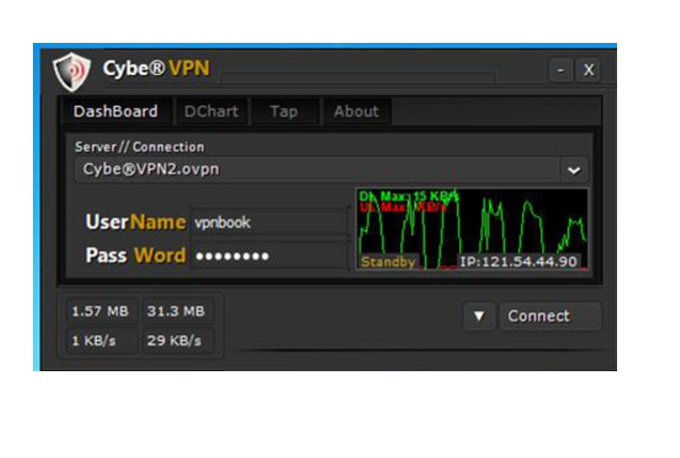Image resolution: width=680 pixels, height=458 pixels.
Task: Click the 1.57 MB upload total
Action: (100, 311)
